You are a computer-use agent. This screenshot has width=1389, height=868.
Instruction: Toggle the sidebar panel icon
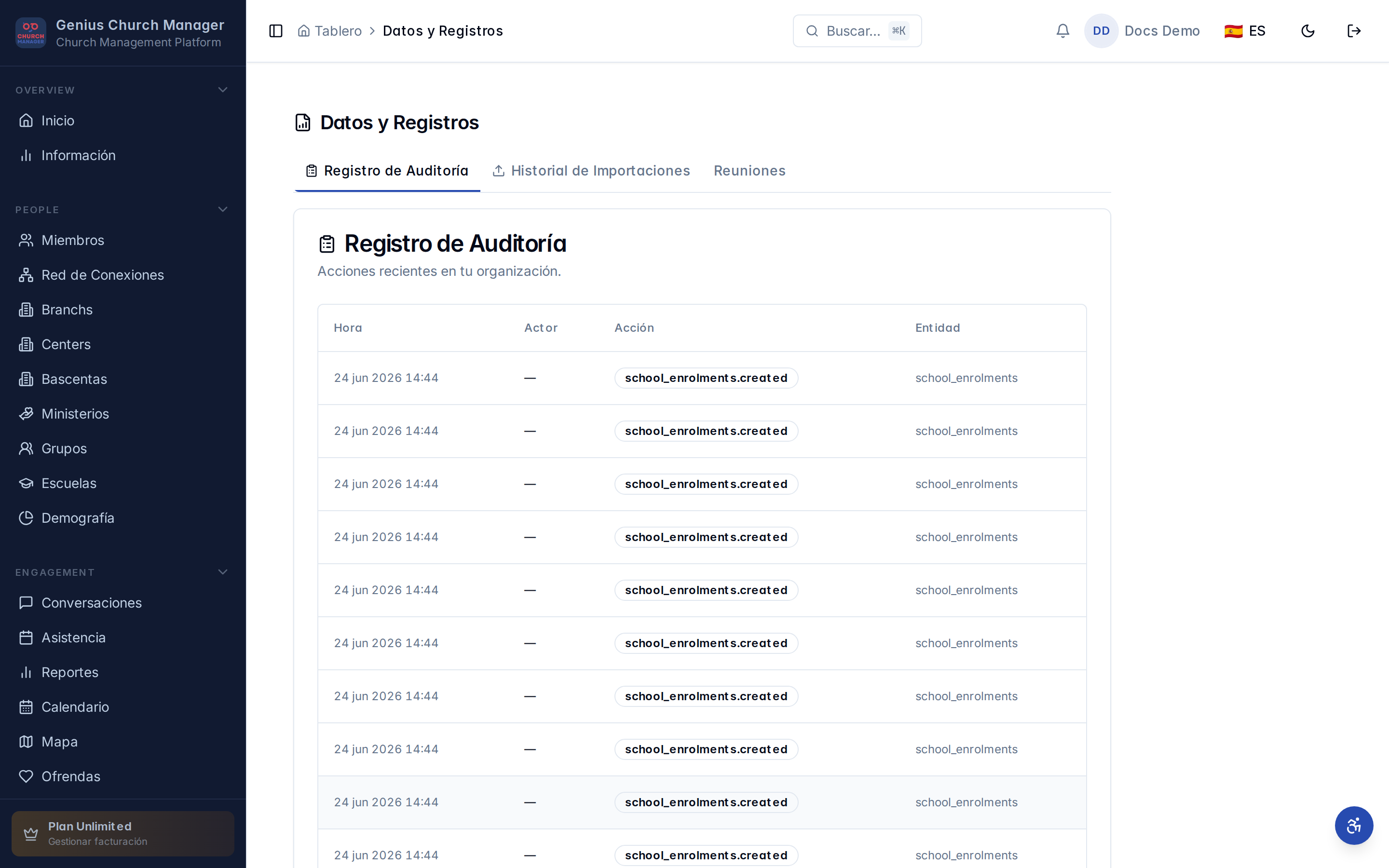[275, 31]
